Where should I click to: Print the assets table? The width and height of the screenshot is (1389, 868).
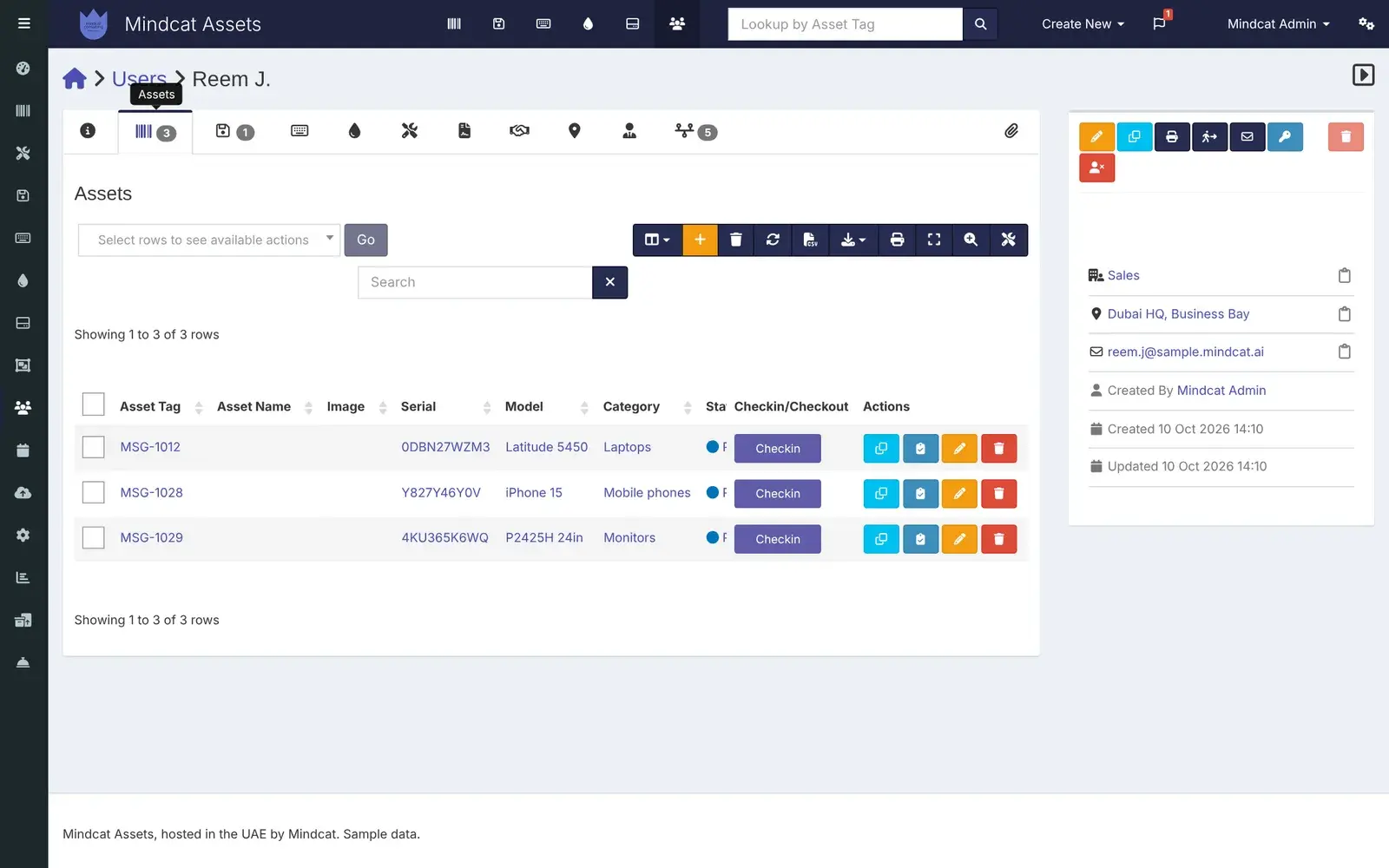897,240
